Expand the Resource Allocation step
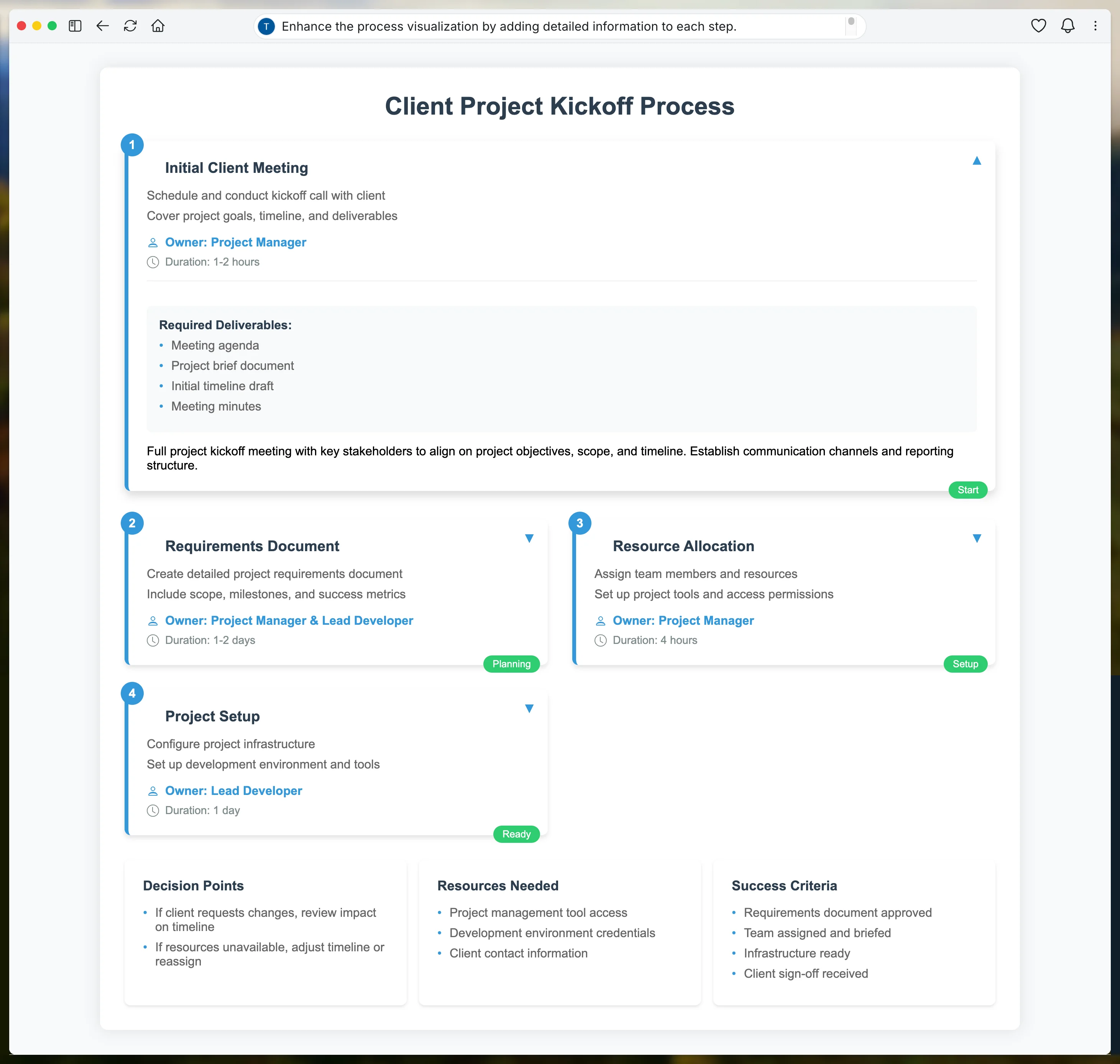This screenshot has height=1064, width=1120. (x=977, y=539)
